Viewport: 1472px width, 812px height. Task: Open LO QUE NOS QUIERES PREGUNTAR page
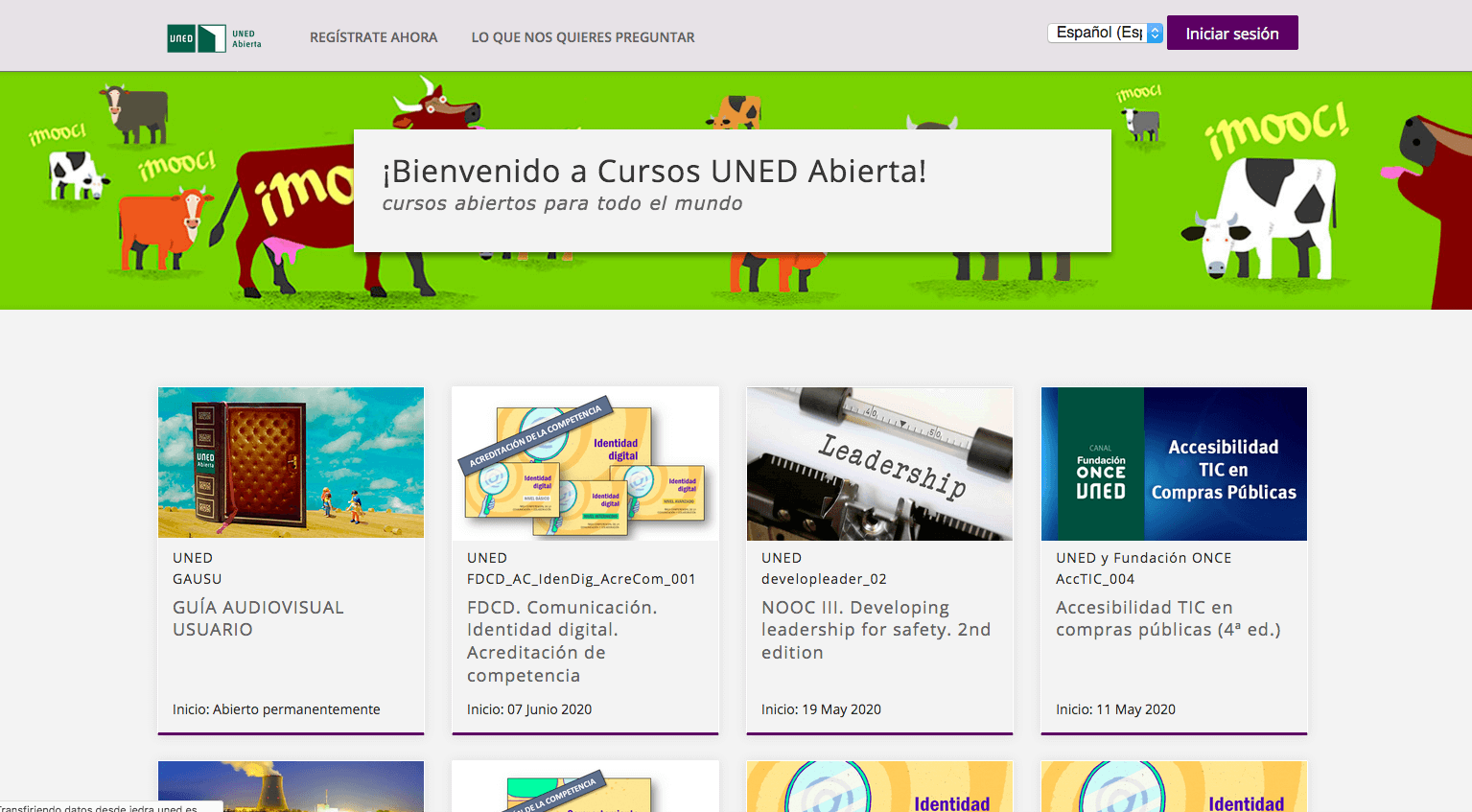[583, 37]
